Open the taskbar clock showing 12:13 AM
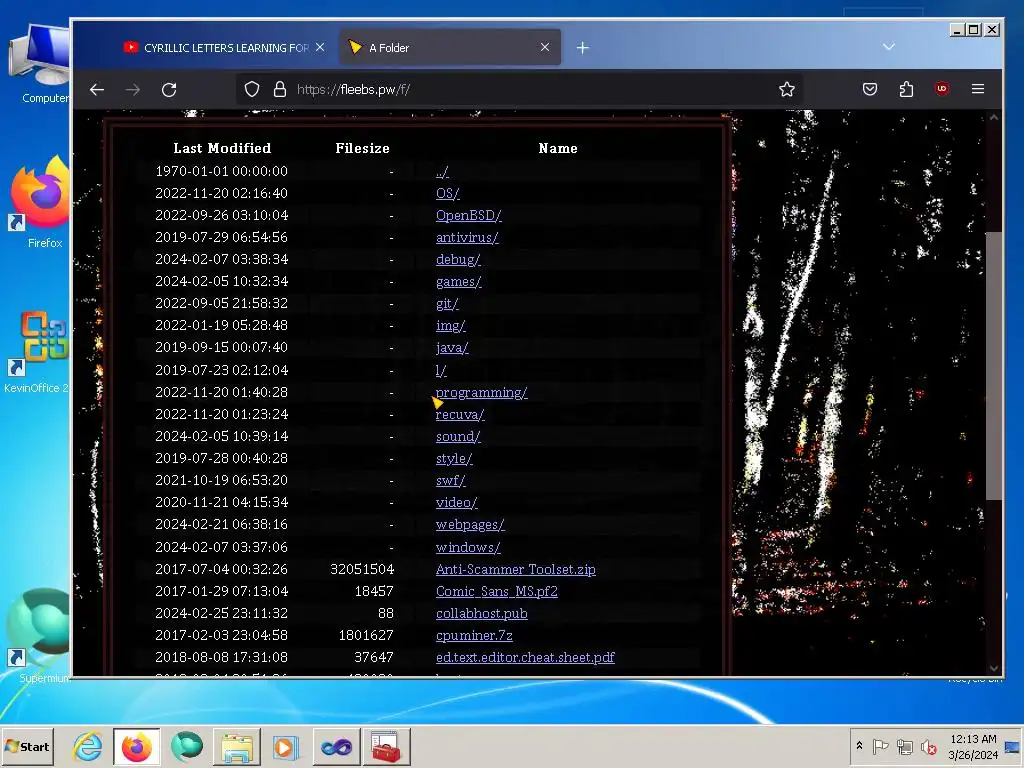1024x768 pixels. (973, 747)
